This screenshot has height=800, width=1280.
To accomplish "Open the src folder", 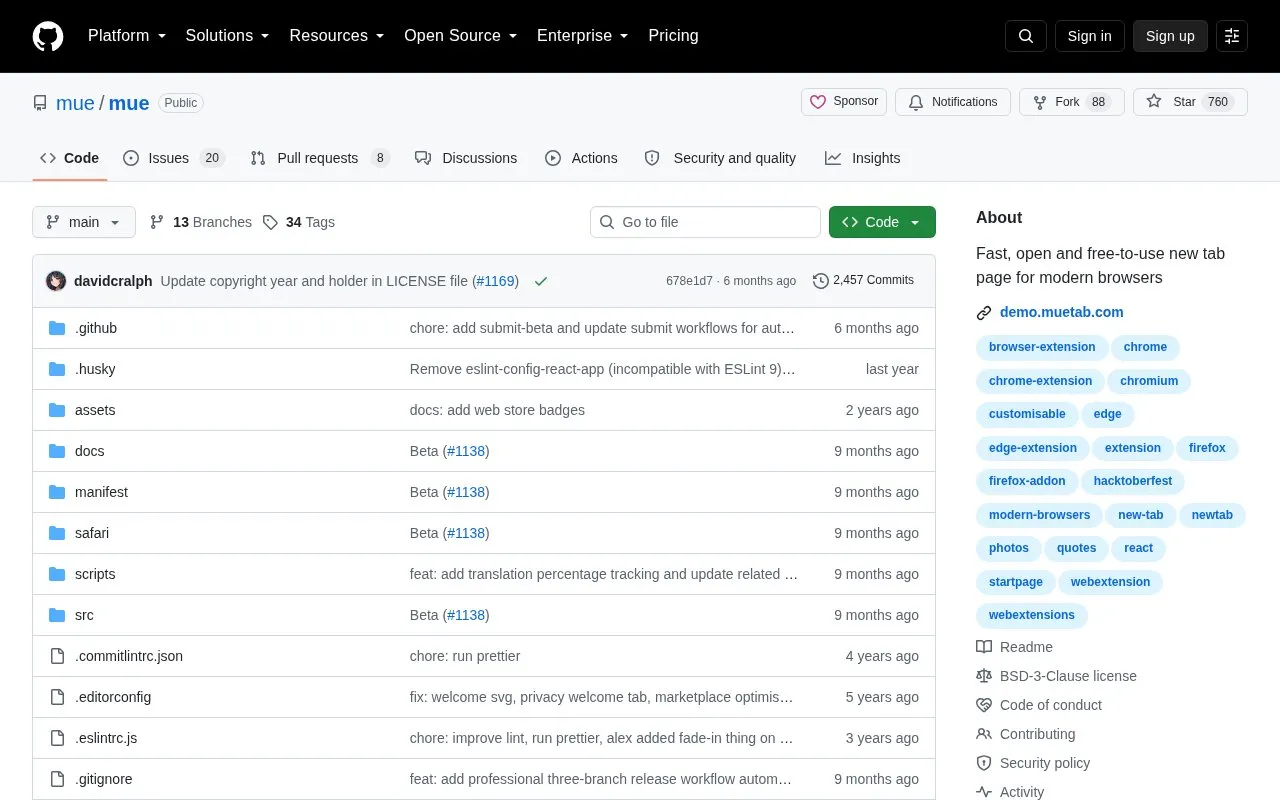I will click(x=84, y=615).
